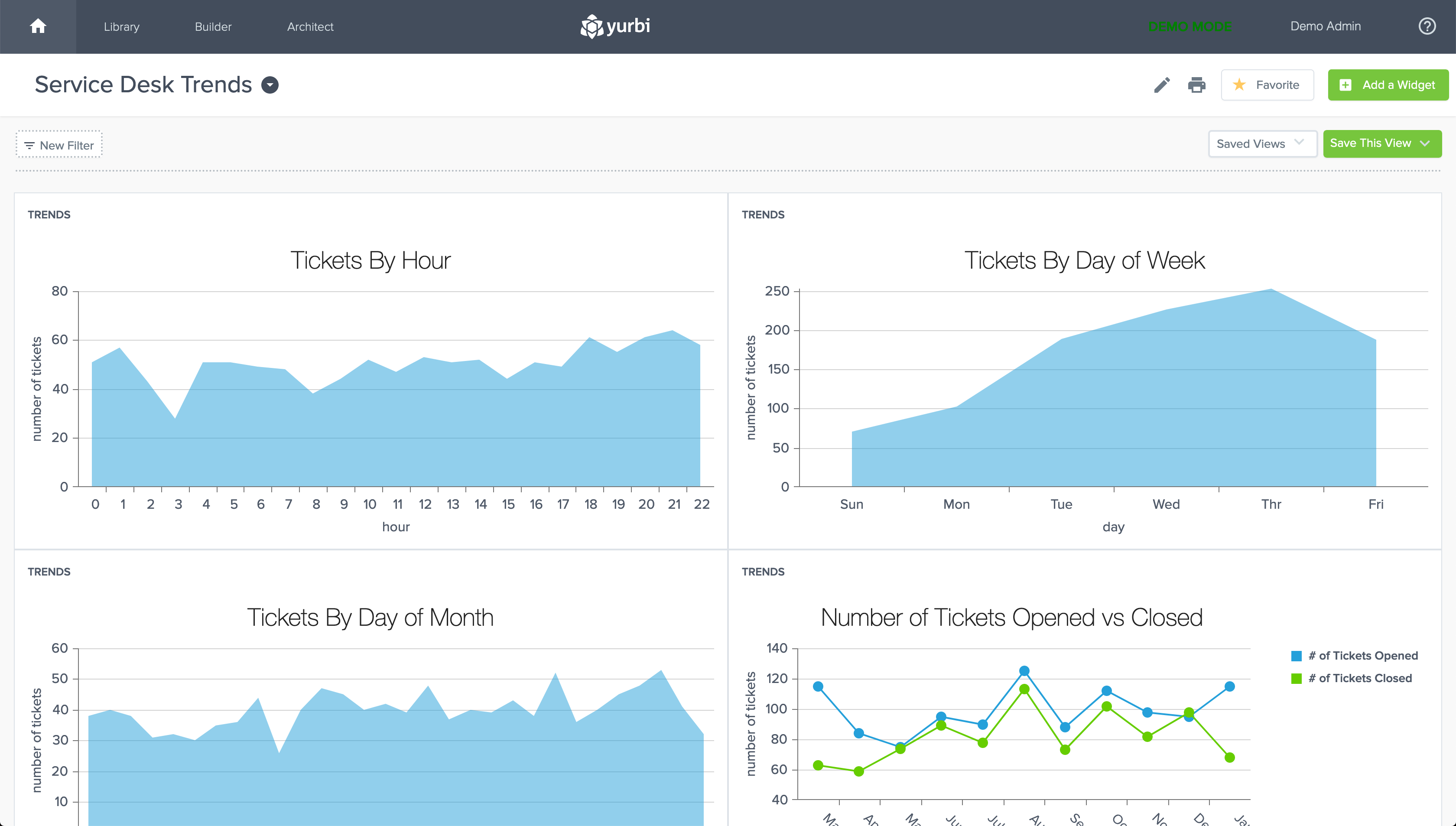Screen dimensions: 1456x826
Task: Open the help question mark icon
Action: point(1427,26)
